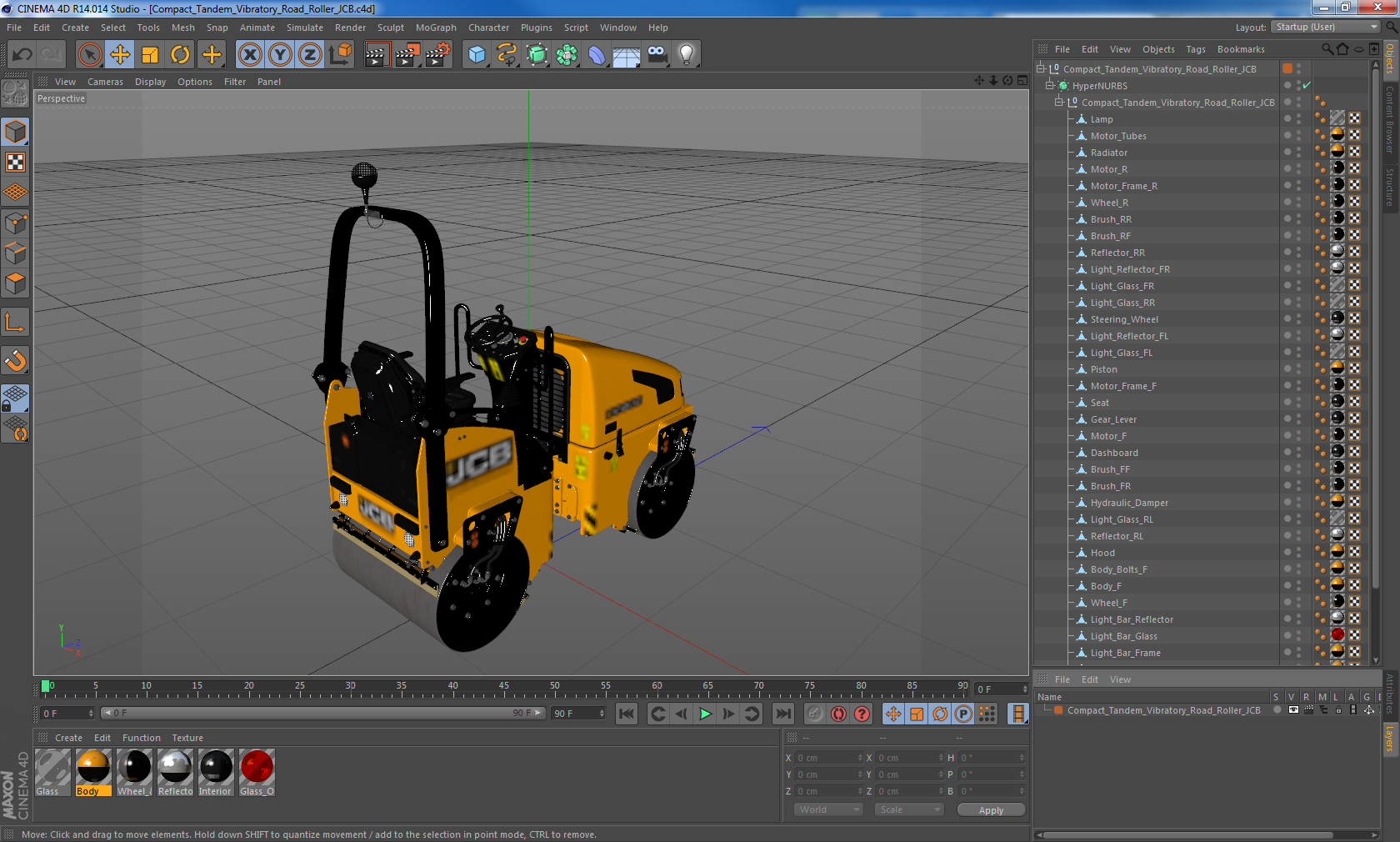The image size is (1400, 842).
Task: Add a HyperNURBS generator object
Action: 537,55
